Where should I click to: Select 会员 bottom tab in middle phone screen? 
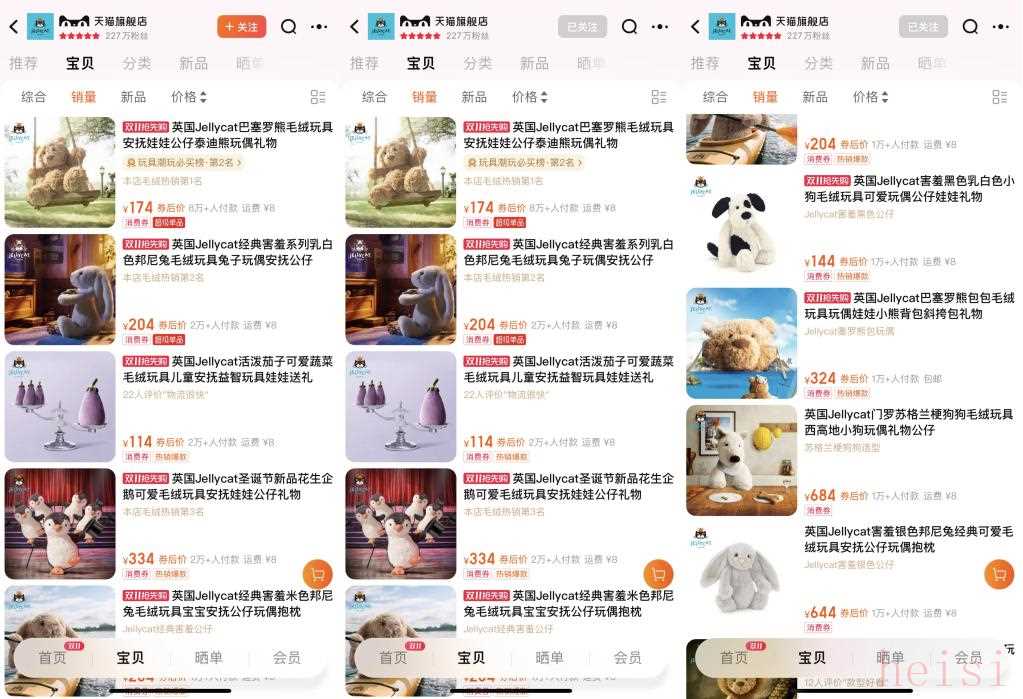(x=627, y=657)
